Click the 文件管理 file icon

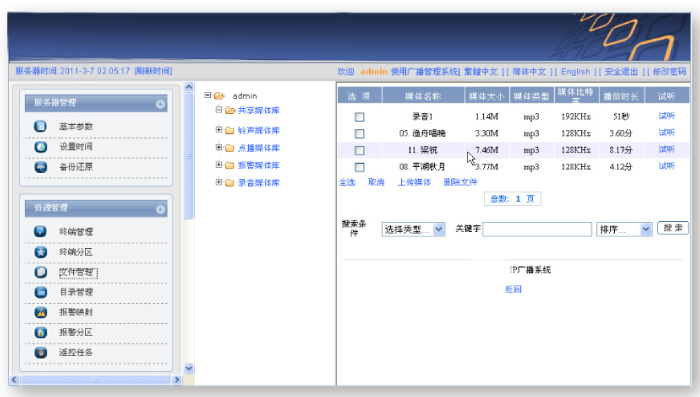tap(41, 272)
